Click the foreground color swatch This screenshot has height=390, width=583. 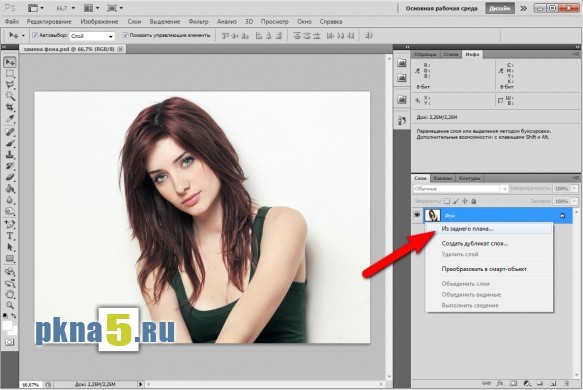(7, 325)
